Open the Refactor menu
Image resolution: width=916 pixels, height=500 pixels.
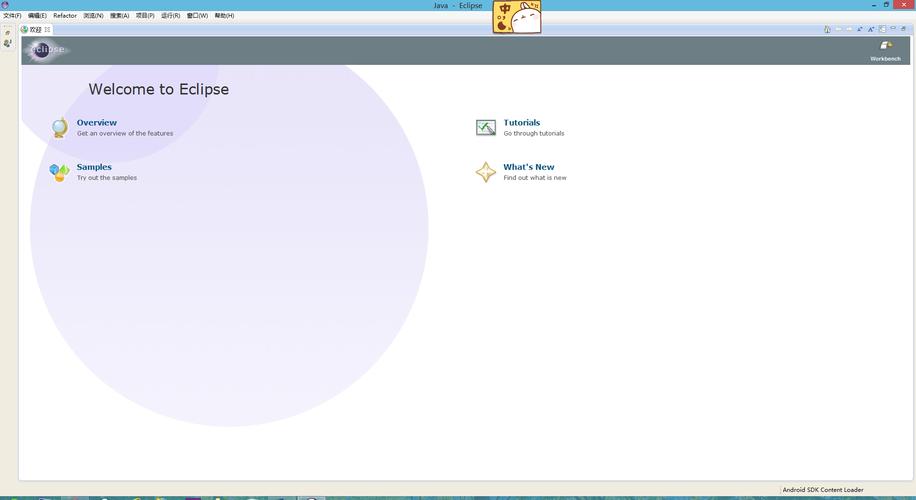tap(65, 16)
